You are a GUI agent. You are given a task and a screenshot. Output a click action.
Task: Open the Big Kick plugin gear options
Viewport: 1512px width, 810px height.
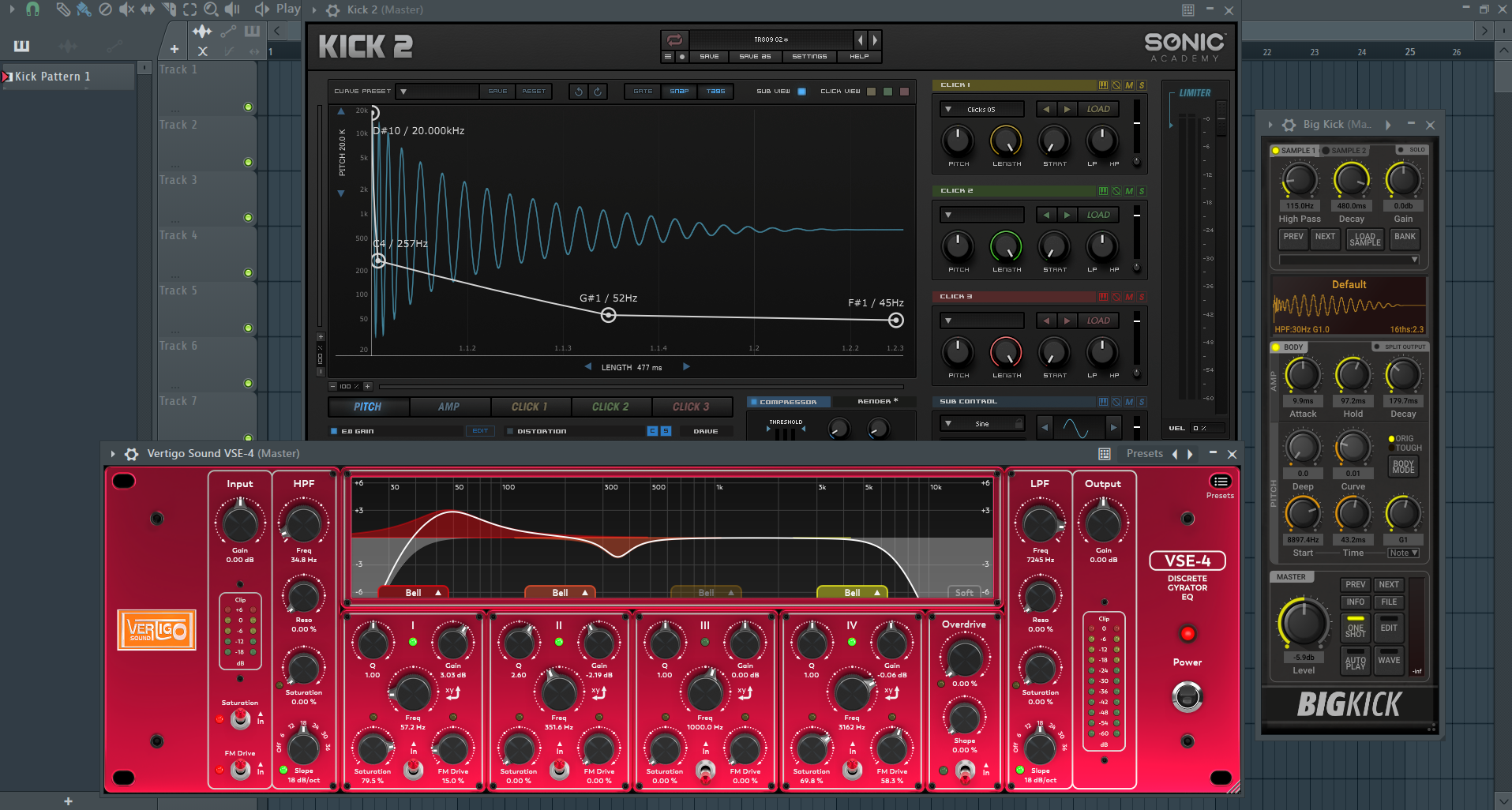[1289, 125]
